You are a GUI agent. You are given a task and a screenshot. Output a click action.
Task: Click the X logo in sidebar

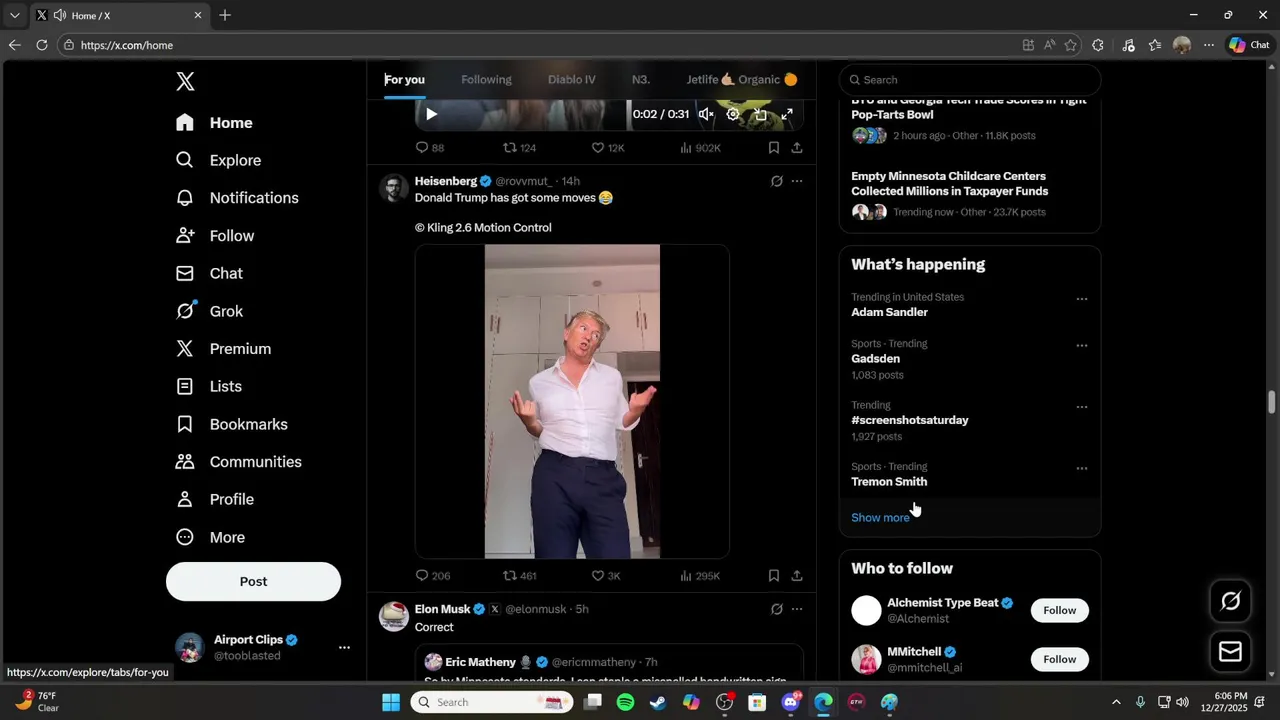click(x=185, y=82)
